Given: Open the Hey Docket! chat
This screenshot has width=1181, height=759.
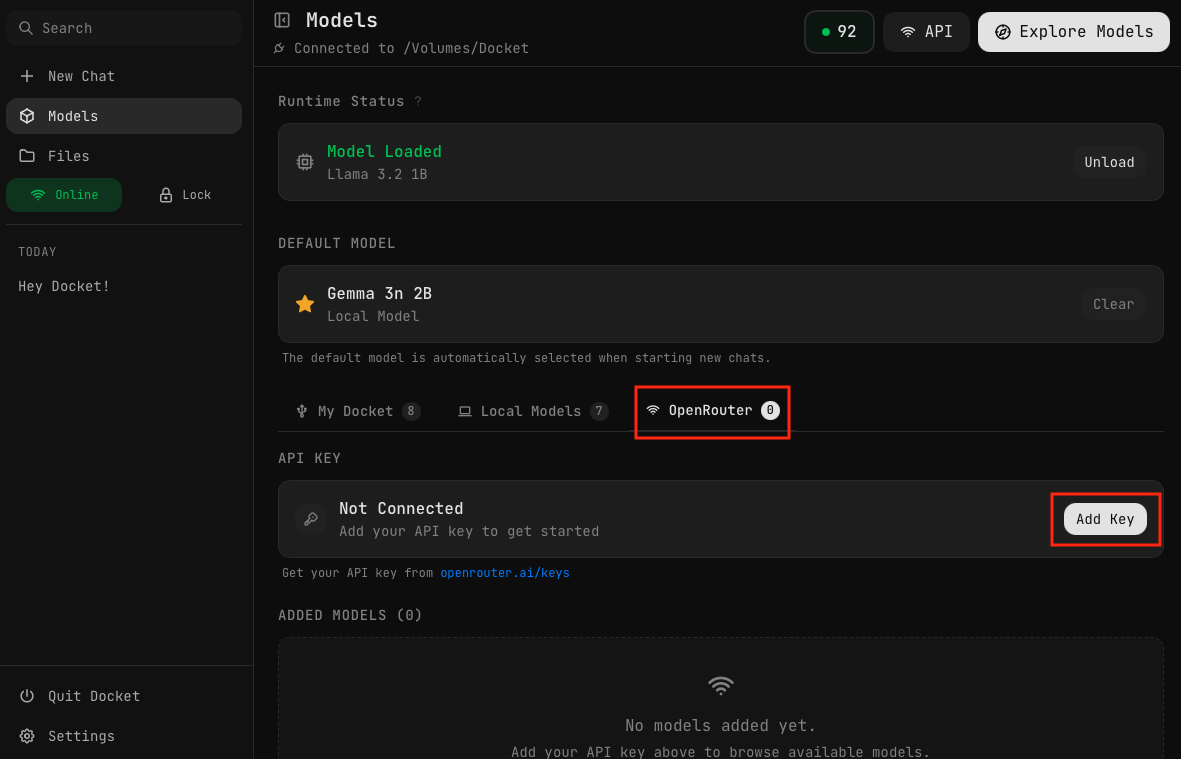Looking at the screenshot, I should [64, 286].
